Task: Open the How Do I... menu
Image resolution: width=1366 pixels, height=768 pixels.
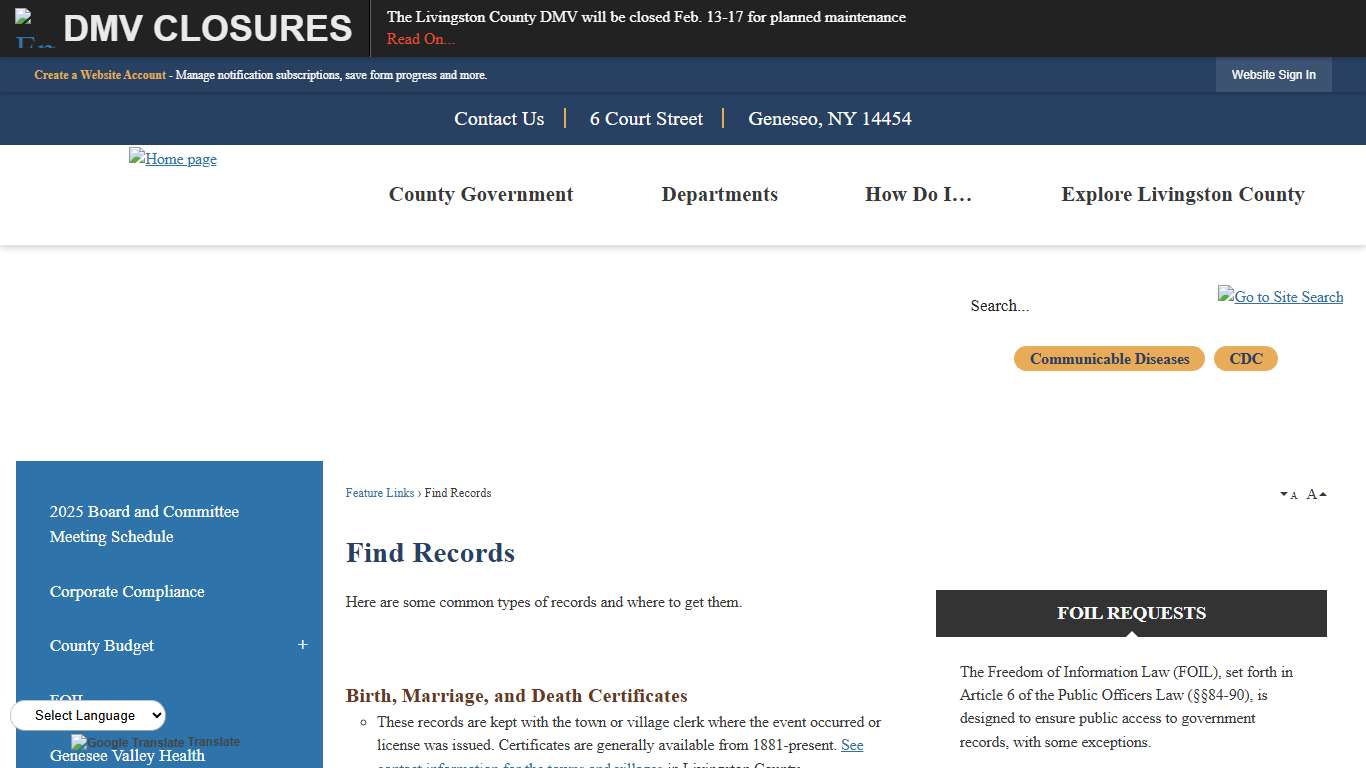Action: [918, 194]
